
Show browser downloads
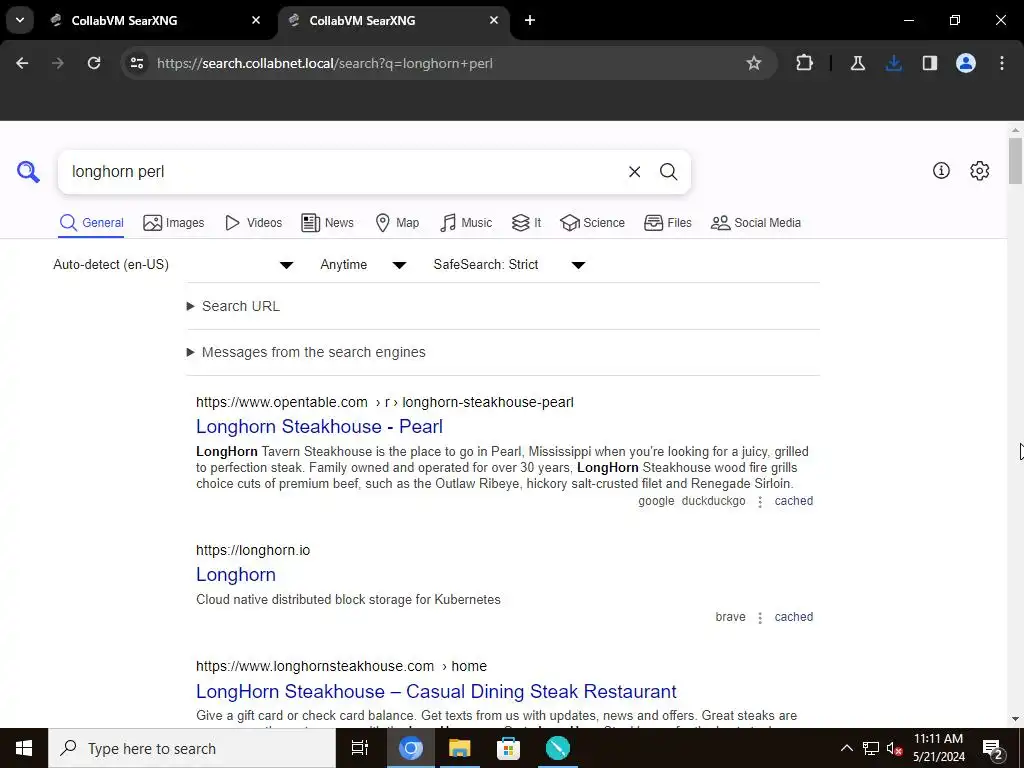(x=893, y=63)
